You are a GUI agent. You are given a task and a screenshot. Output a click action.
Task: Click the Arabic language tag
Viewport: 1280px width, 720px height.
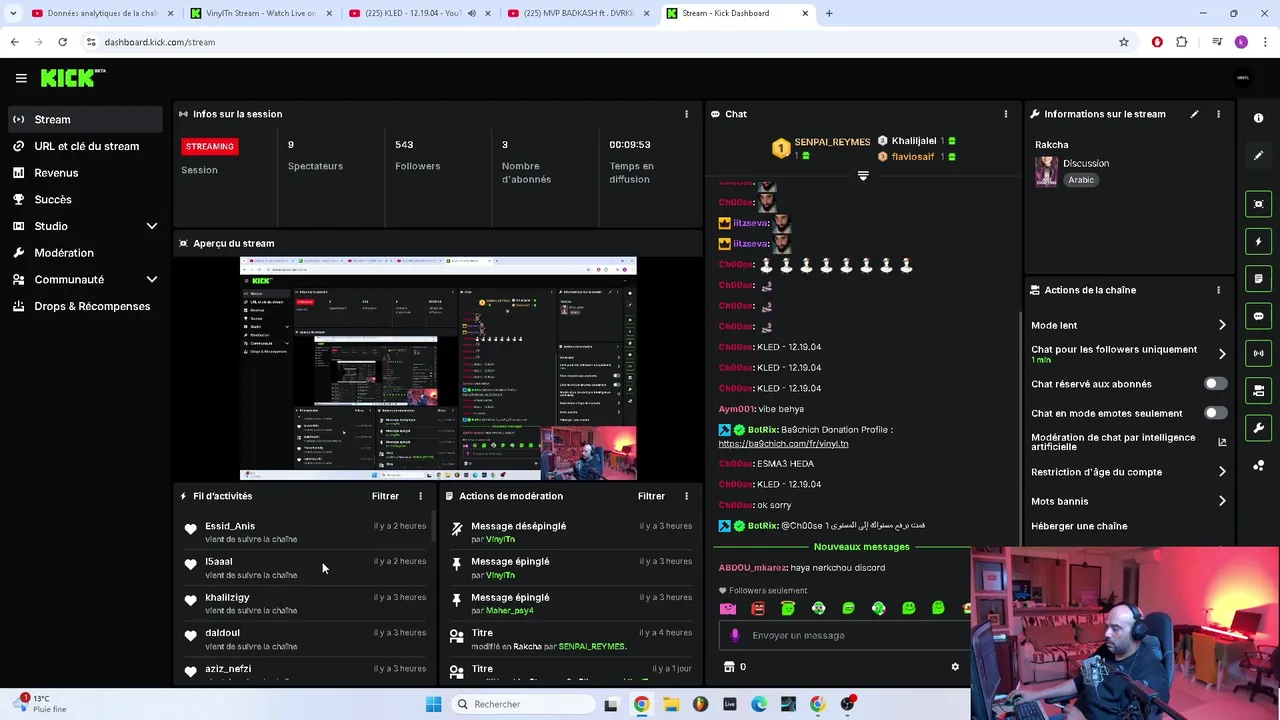coord(1081,180)
